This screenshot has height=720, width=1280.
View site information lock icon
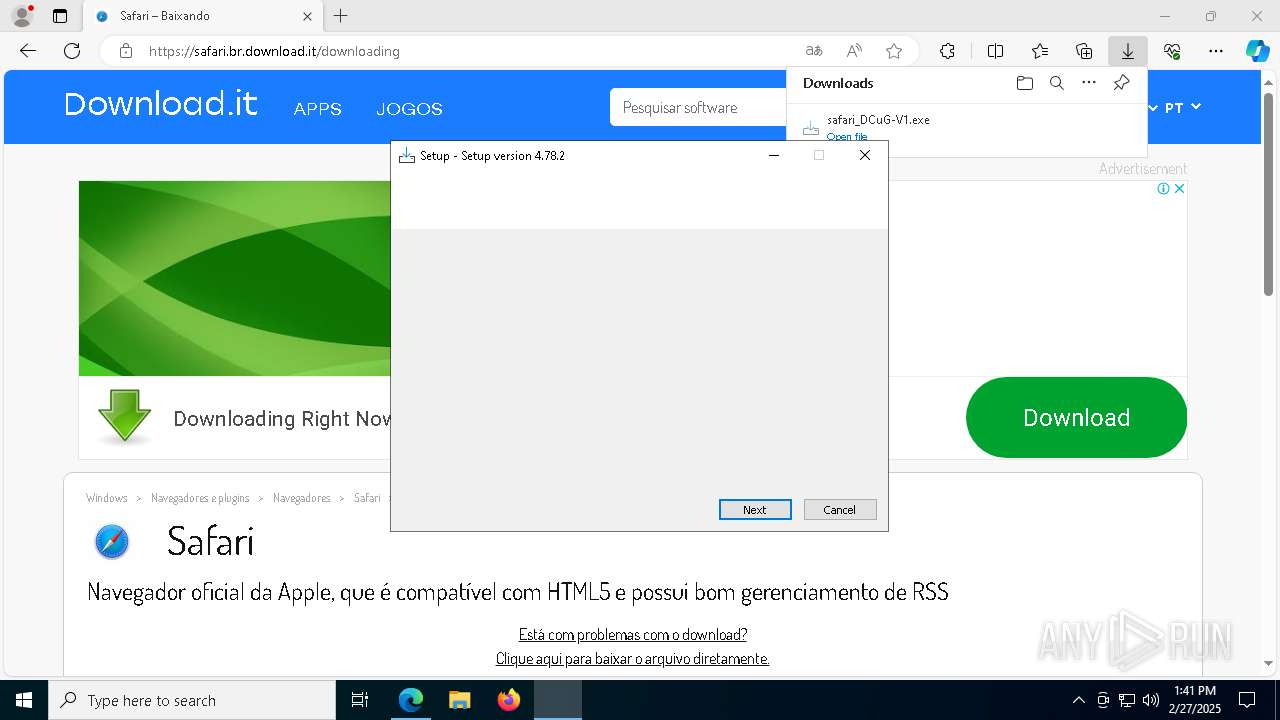pos(126,51)
